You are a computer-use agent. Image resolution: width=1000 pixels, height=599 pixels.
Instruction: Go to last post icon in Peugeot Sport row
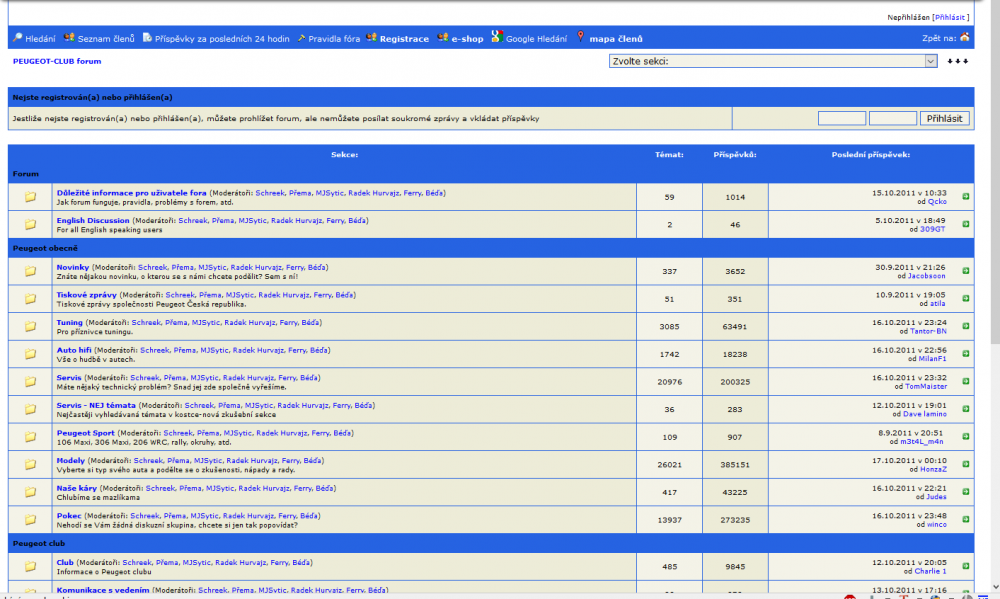(x=966, y=436)
